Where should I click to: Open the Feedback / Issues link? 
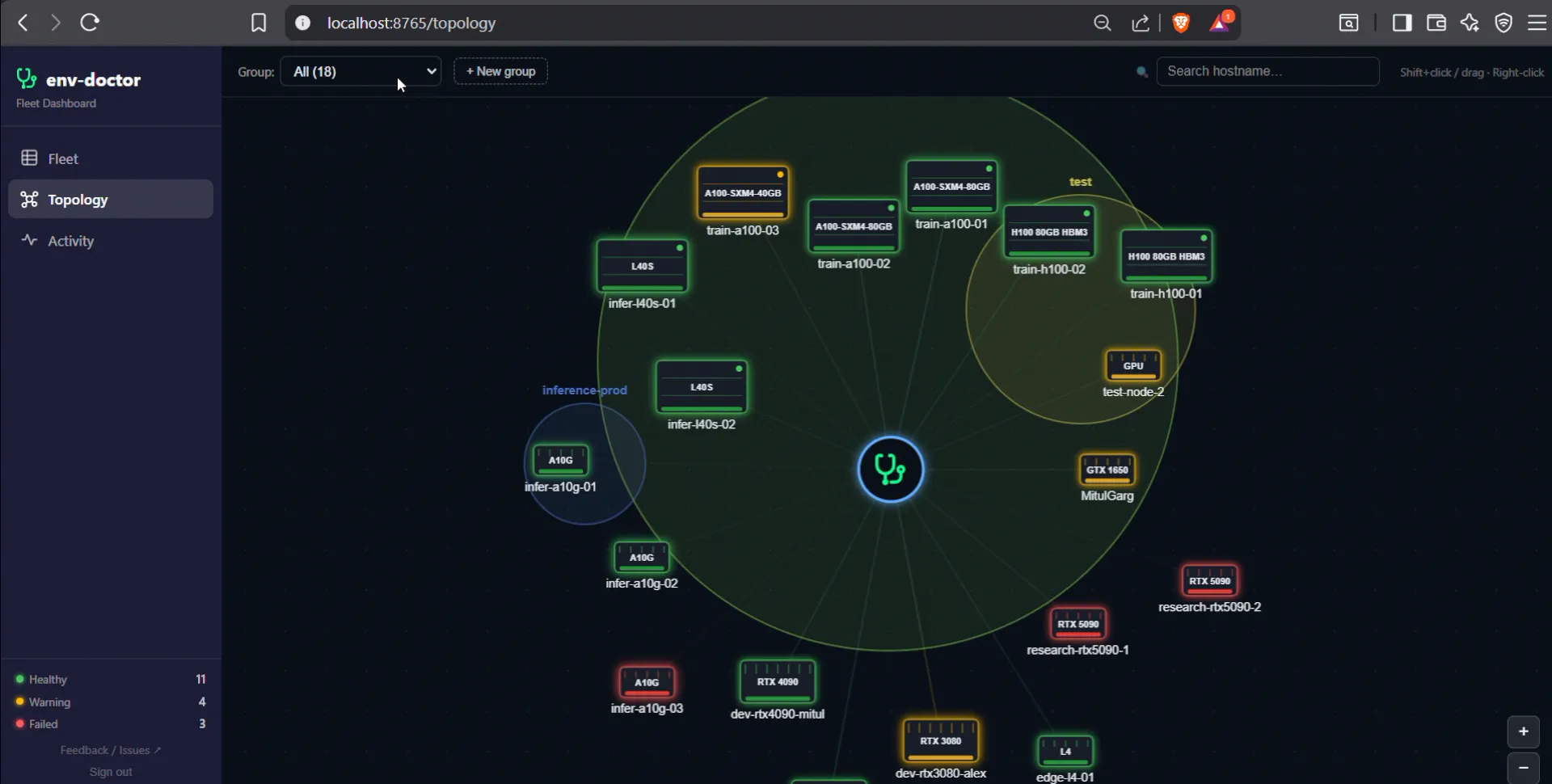111,750
